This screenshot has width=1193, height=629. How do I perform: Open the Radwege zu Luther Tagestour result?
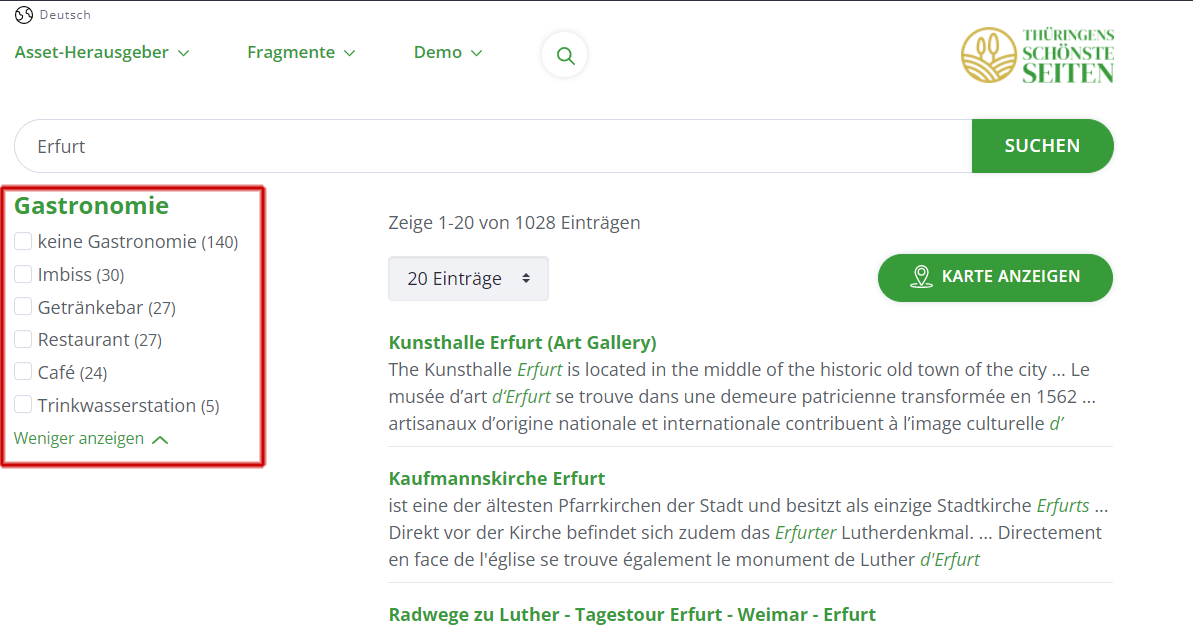[632, 615]
